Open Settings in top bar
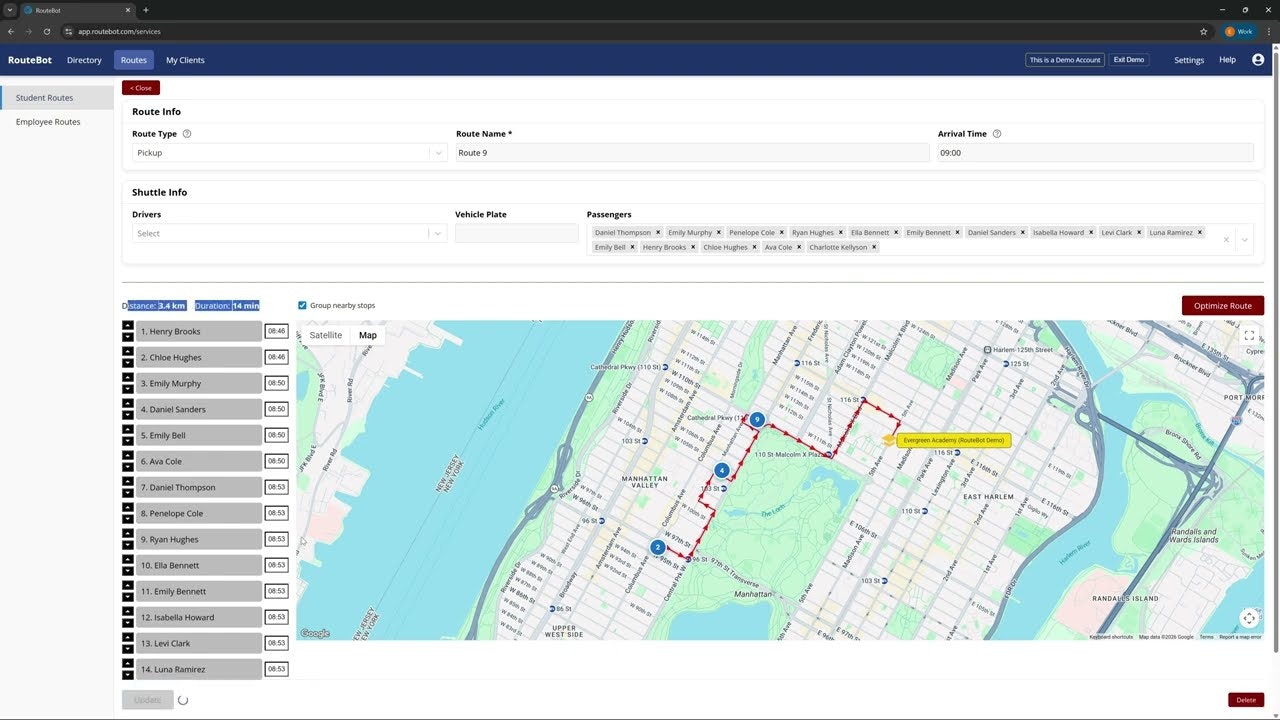The image size is (1280, 720). pyautogui.click(x=1189, y=60)
